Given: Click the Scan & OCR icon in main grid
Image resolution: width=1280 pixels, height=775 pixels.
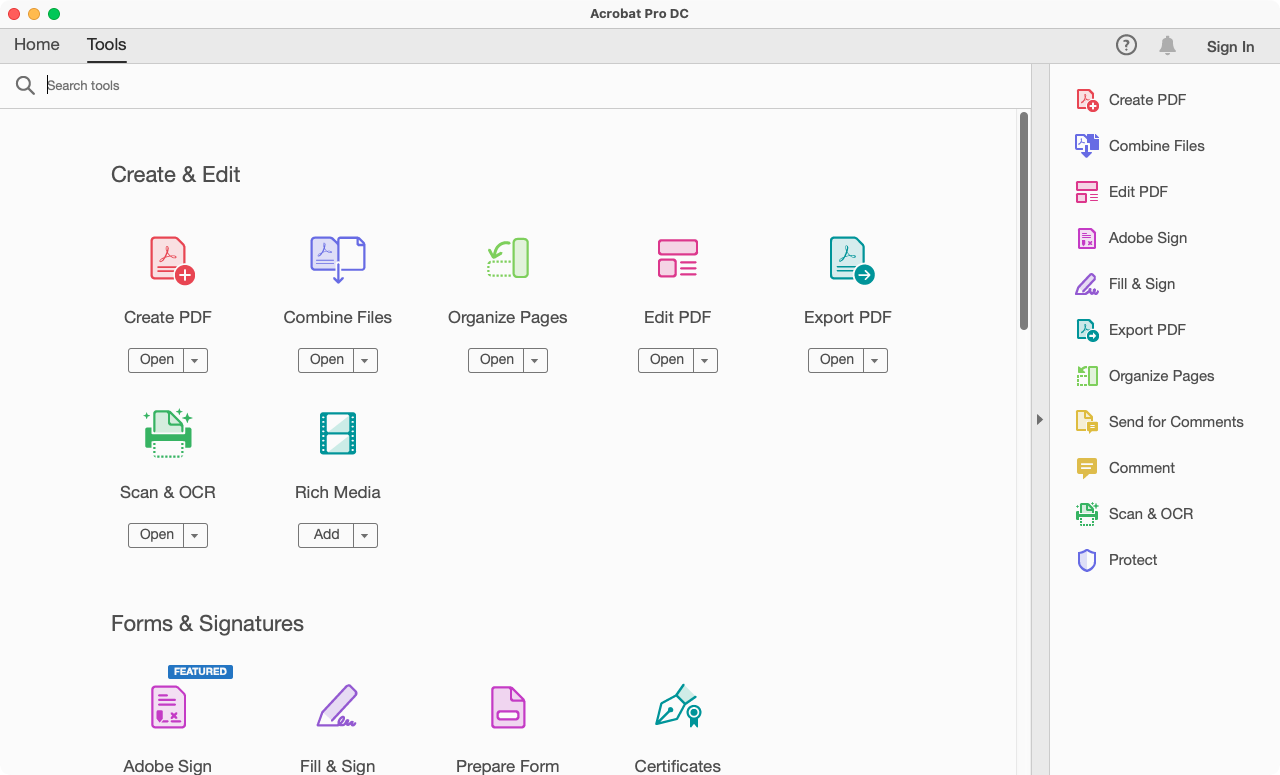Looking at the screenshot, I should point(168,434).
